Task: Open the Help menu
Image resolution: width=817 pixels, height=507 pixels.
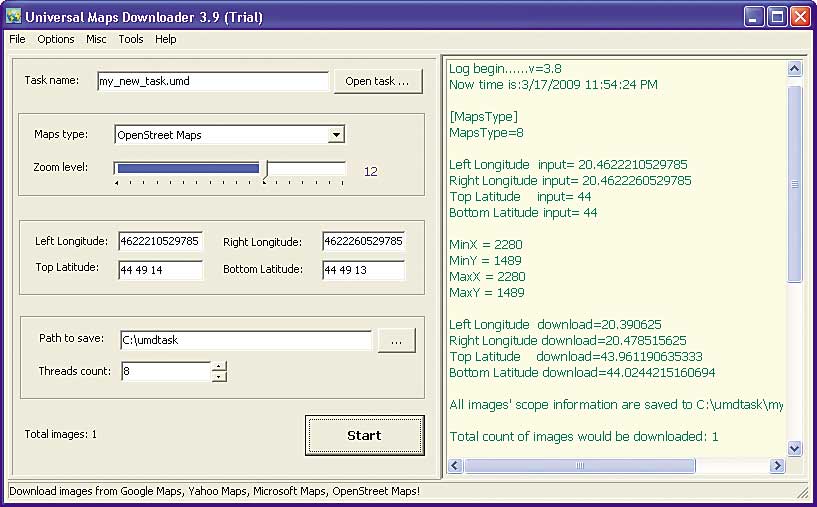Action: tap(166, 39)
